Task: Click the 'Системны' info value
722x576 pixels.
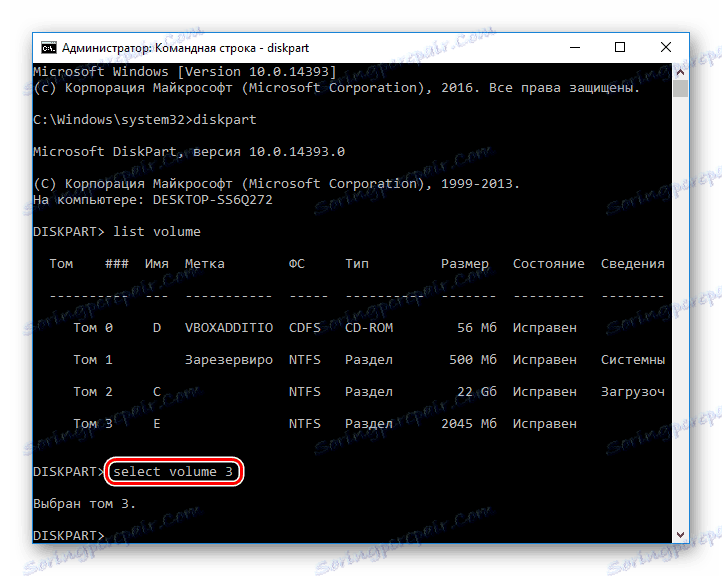Action: [633, 360]
